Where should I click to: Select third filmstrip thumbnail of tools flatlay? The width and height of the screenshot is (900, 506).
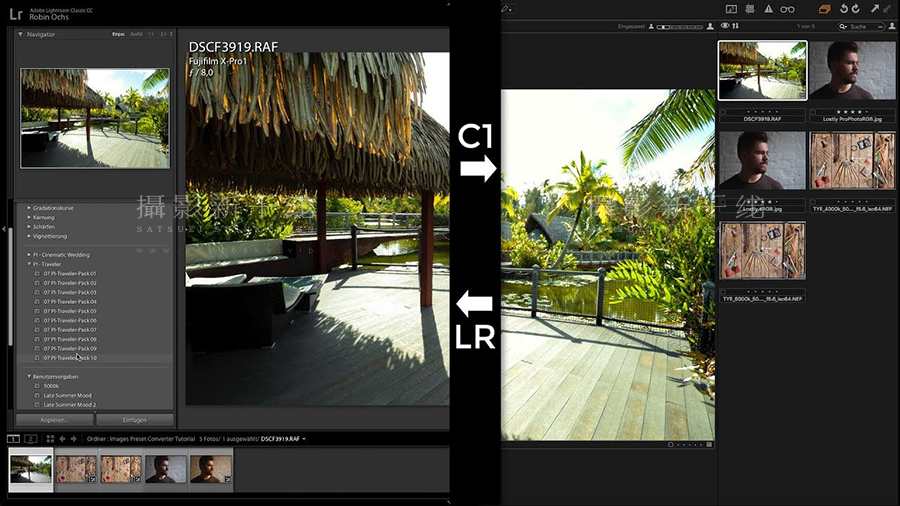point(121,469)
